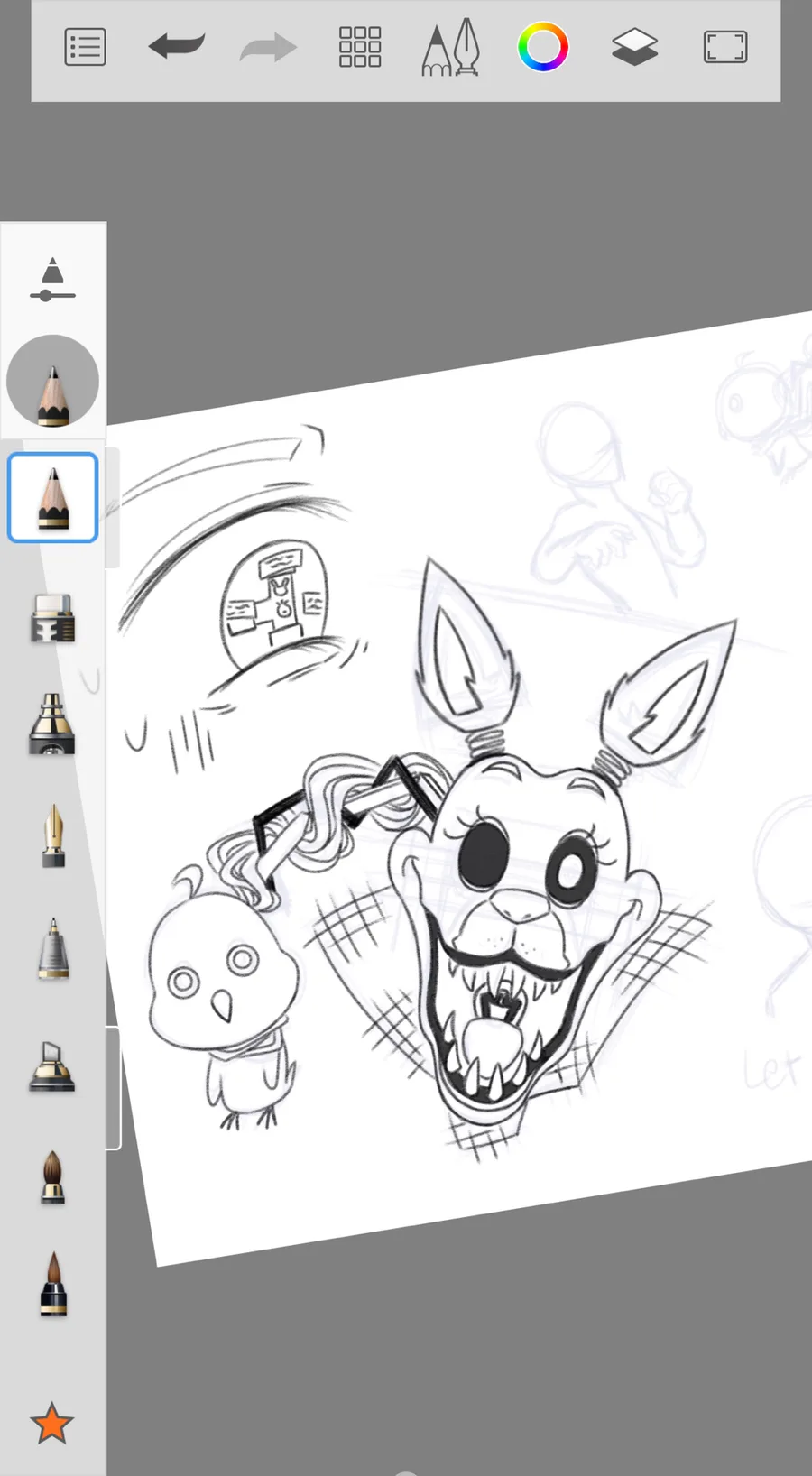Select the airbrush tool
Viewport: 812px width, 1476px height.
[x=52, y=724]
